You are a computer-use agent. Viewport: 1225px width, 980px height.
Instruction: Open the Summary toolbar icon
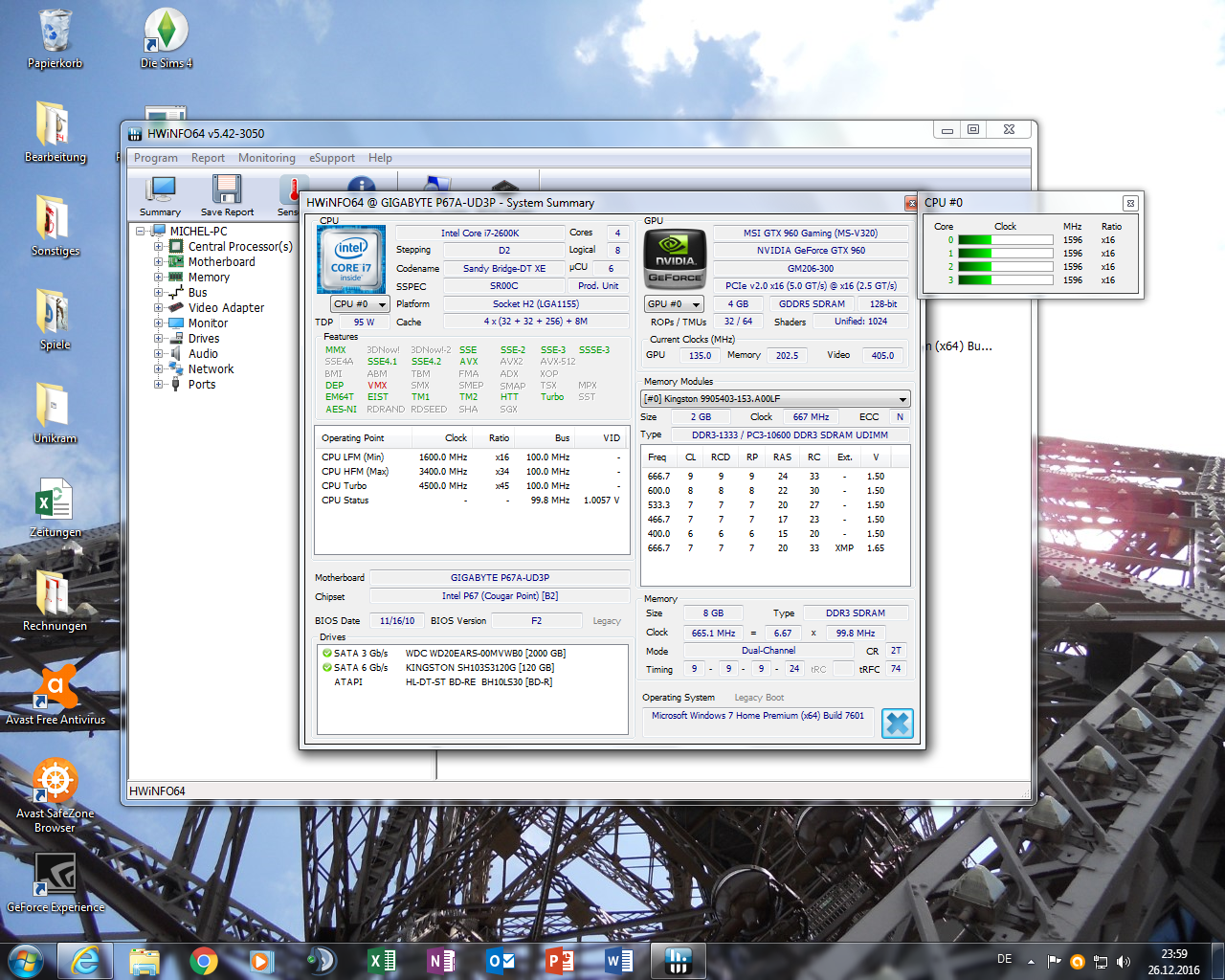tap(160, 196)
